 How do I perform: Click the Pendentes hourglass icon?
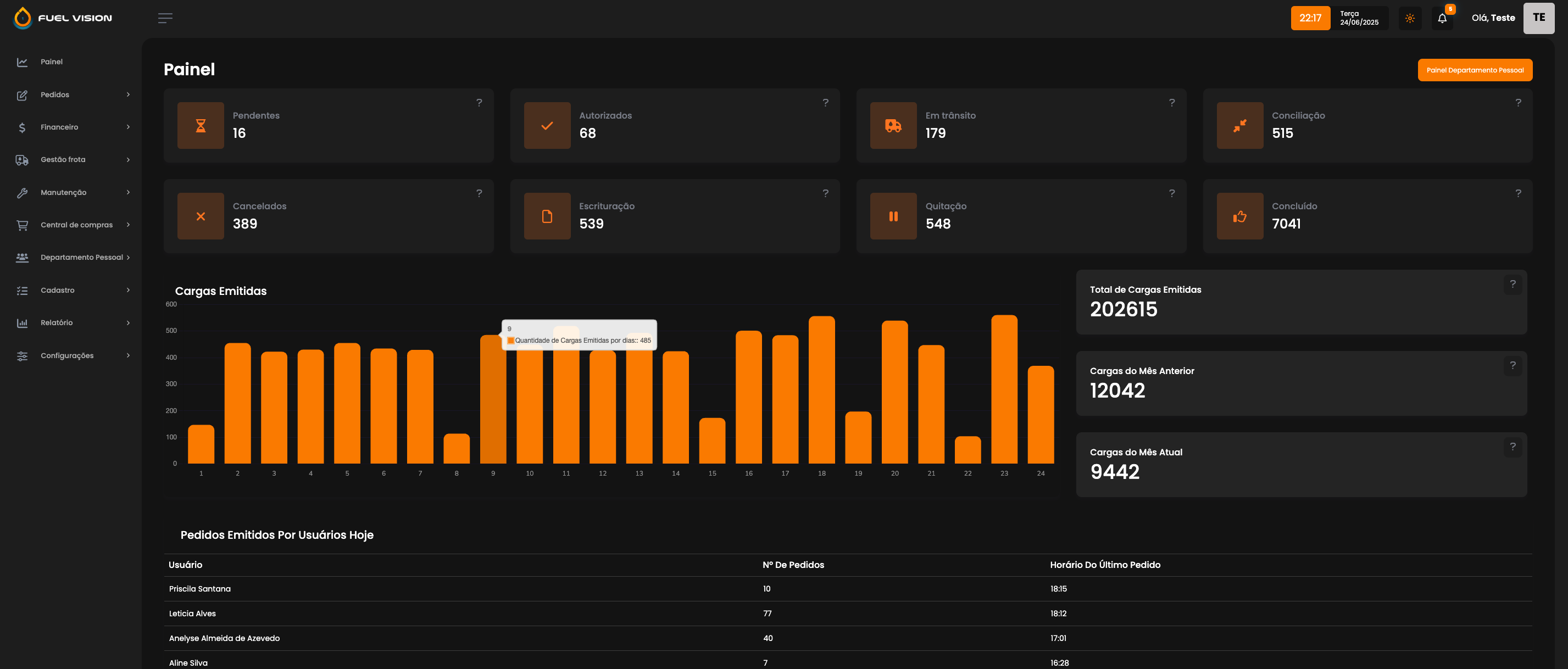pos(201,125)
